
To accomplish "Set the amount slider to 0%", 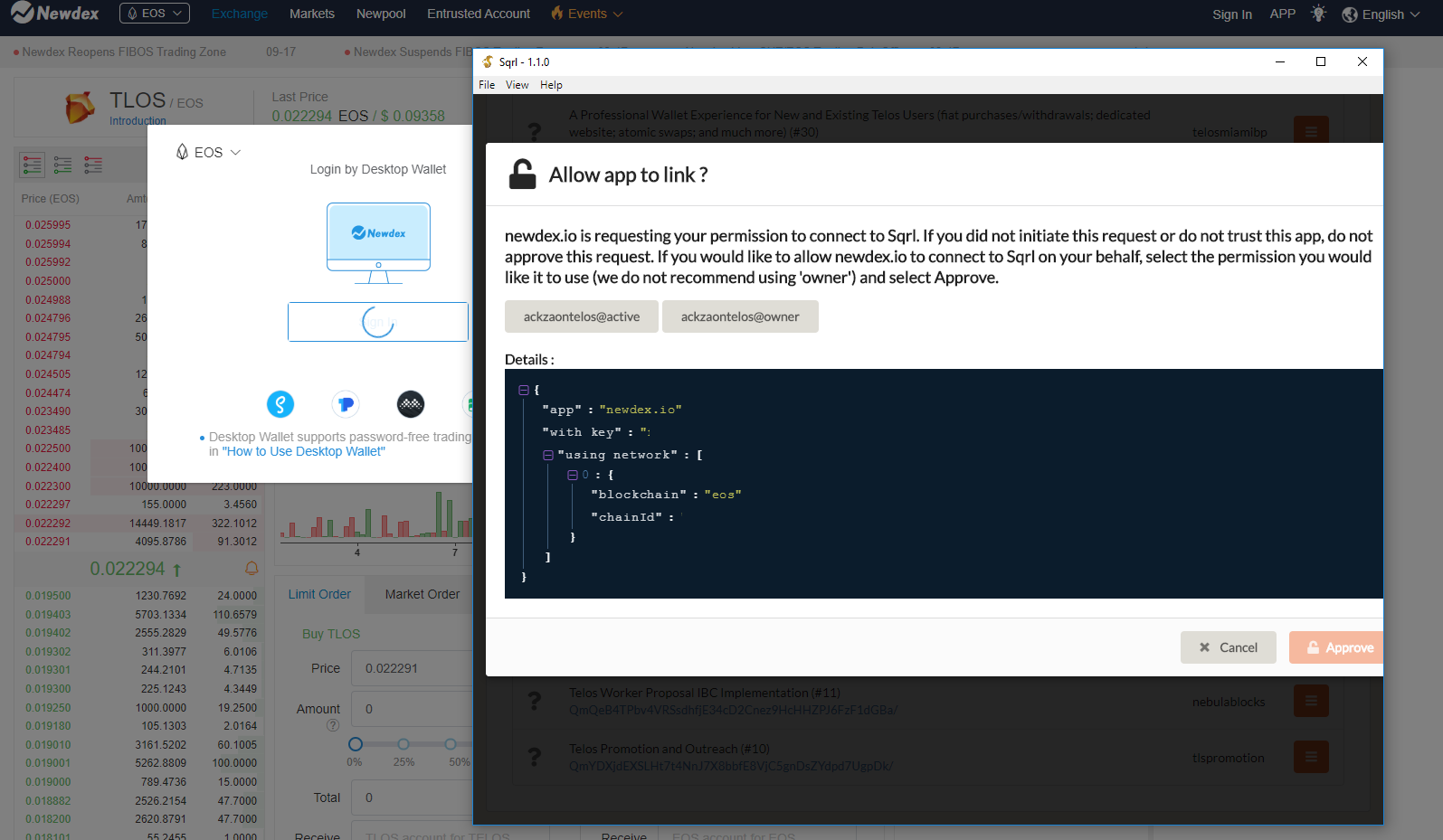I will coord(356,744).
